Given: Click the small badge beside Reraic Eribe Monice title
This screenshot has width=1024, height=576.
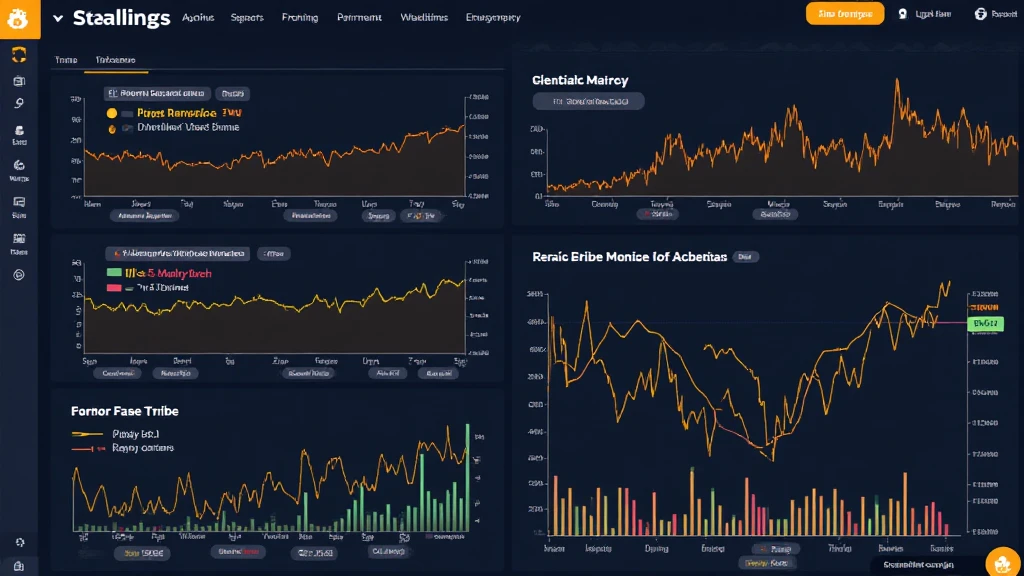Looking at the screenshot, I should 746,257.
